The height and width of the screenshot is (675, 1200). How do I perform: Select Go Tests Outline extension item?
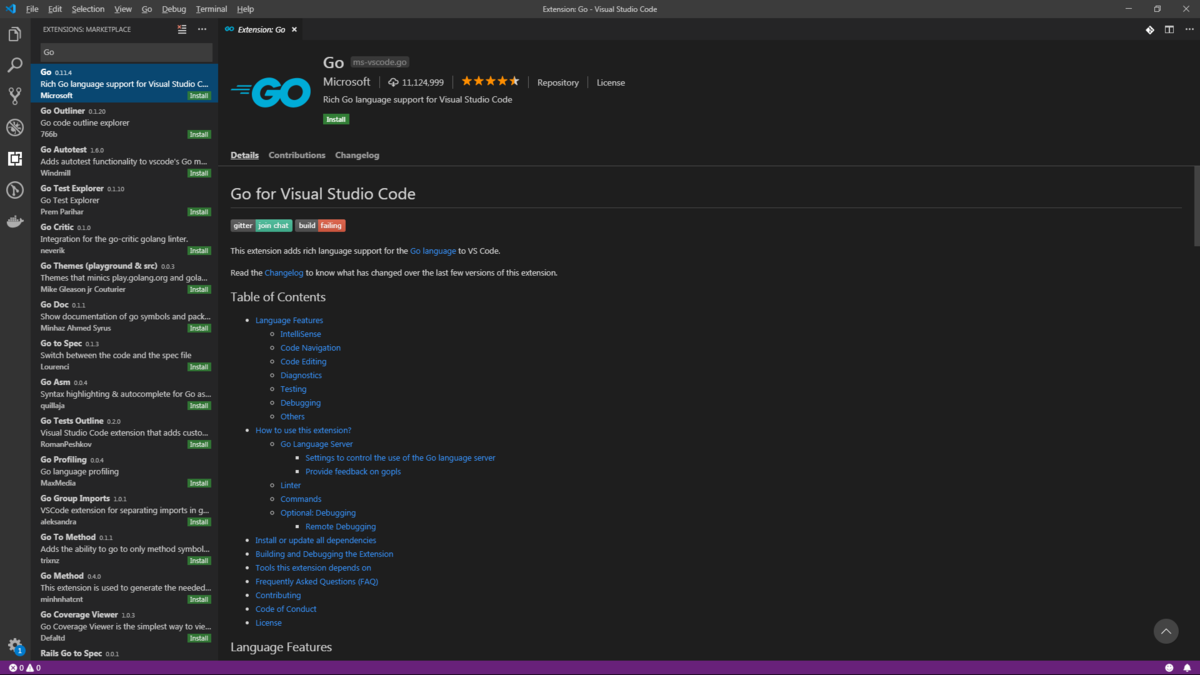coord(124,433)
